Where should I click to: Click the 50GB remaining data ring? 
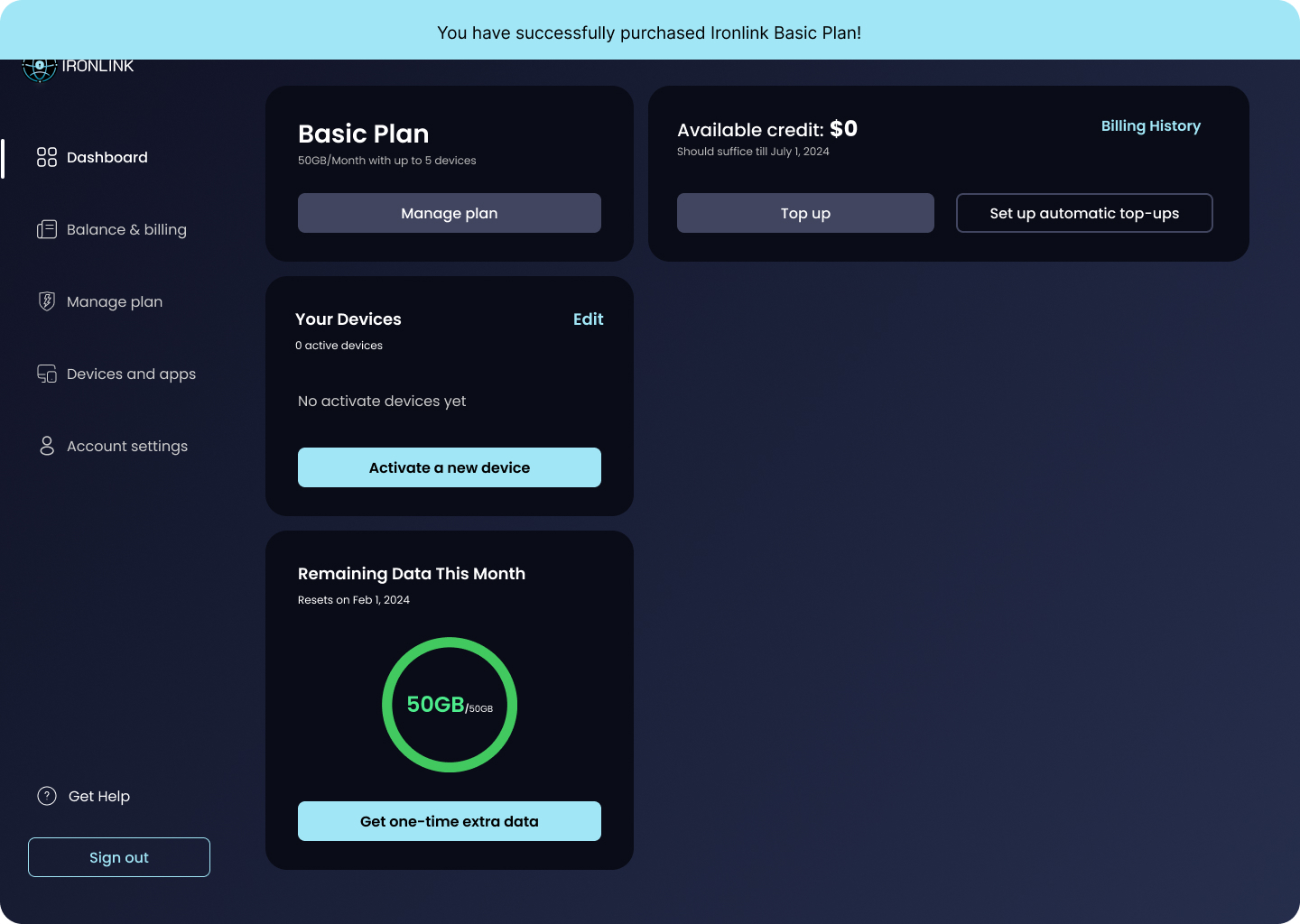click(450, 705)
